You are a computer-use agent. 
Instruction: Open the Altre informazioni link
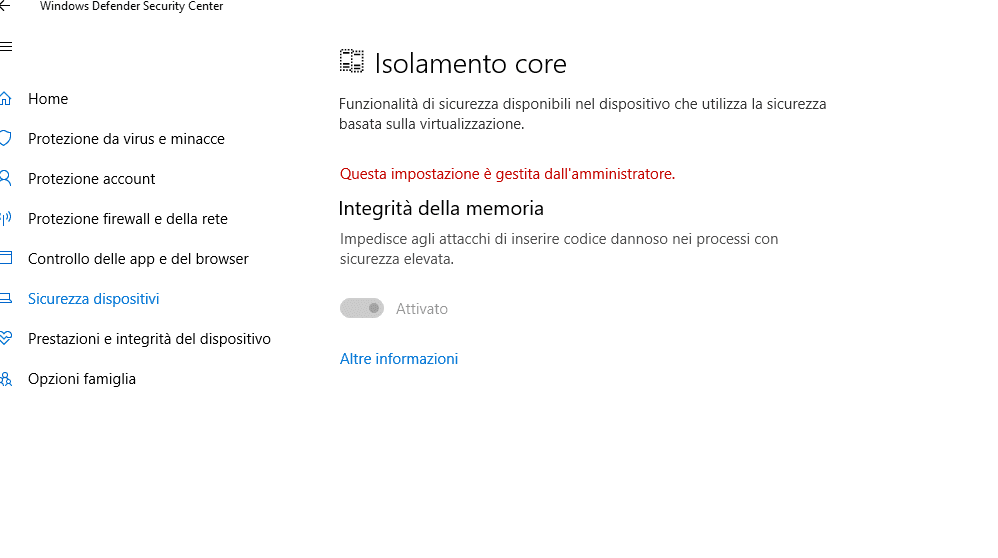tap(399, 359)
